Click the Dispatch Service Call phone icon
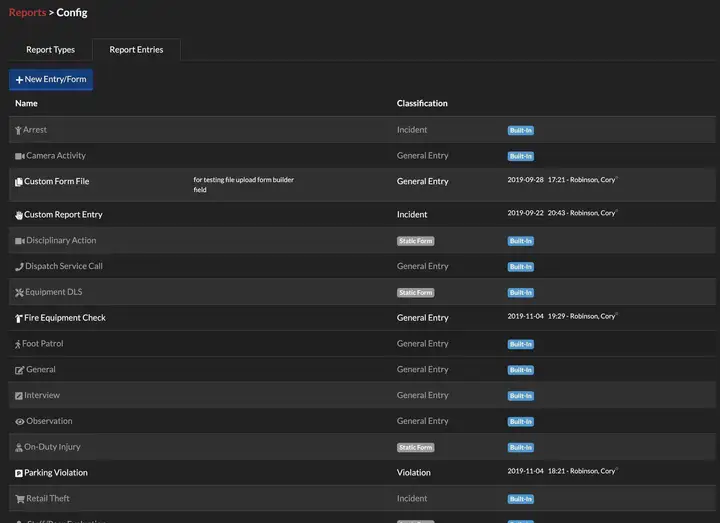Screen dimensions: 720x523 (19, 267)
